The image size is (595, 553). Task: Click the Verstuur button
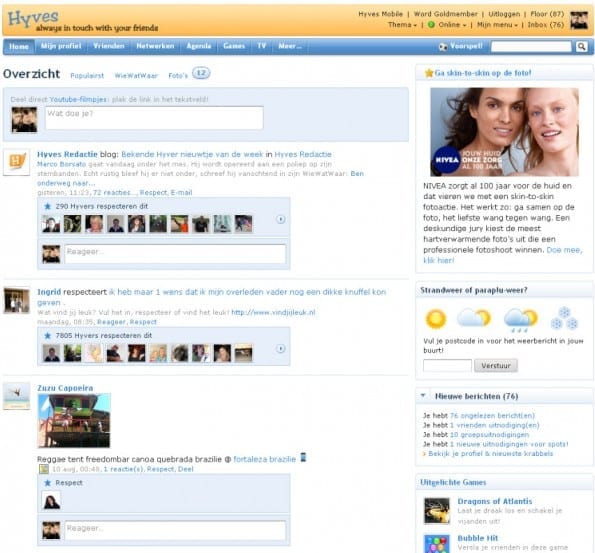click(496, 366)
